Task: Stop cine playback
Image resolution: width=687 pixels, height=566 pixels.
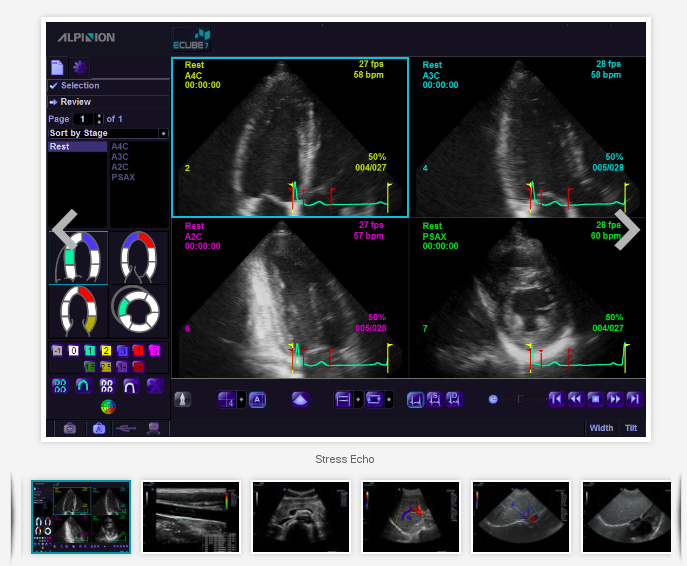Action: [595, 399]
